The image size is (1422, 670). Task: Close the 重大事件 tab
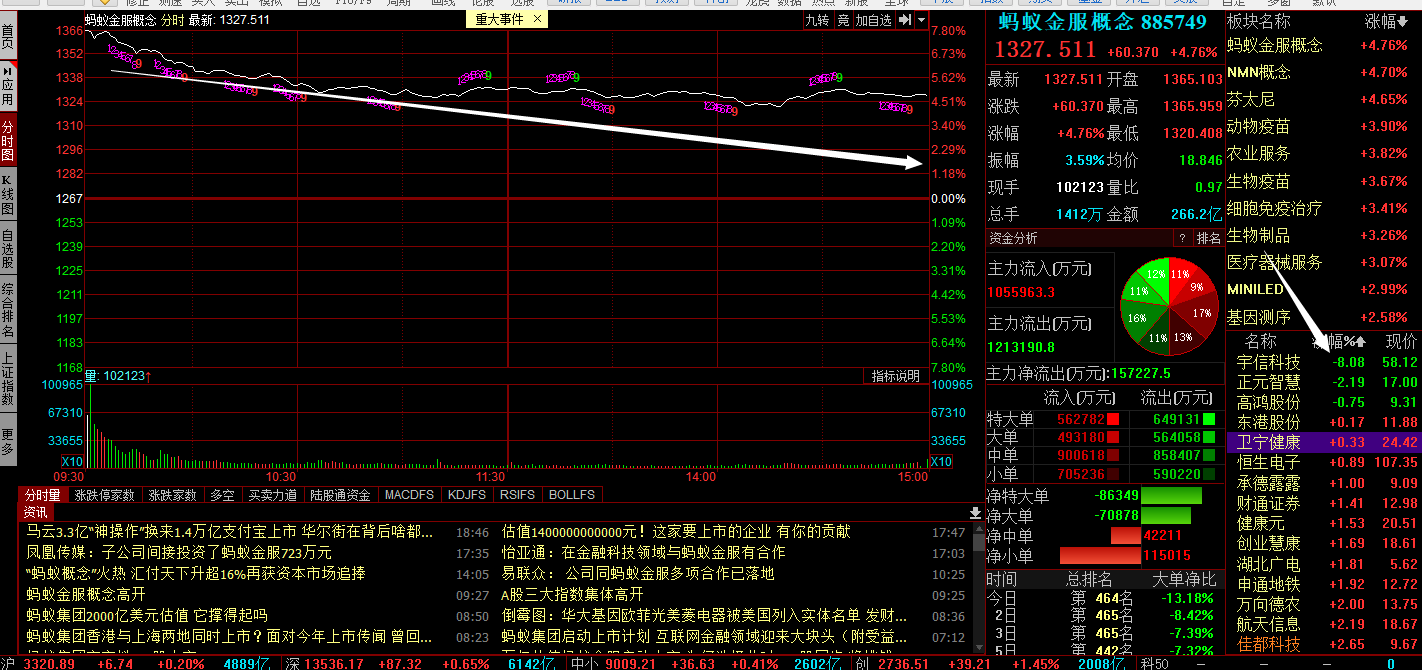tap(537, 19)
